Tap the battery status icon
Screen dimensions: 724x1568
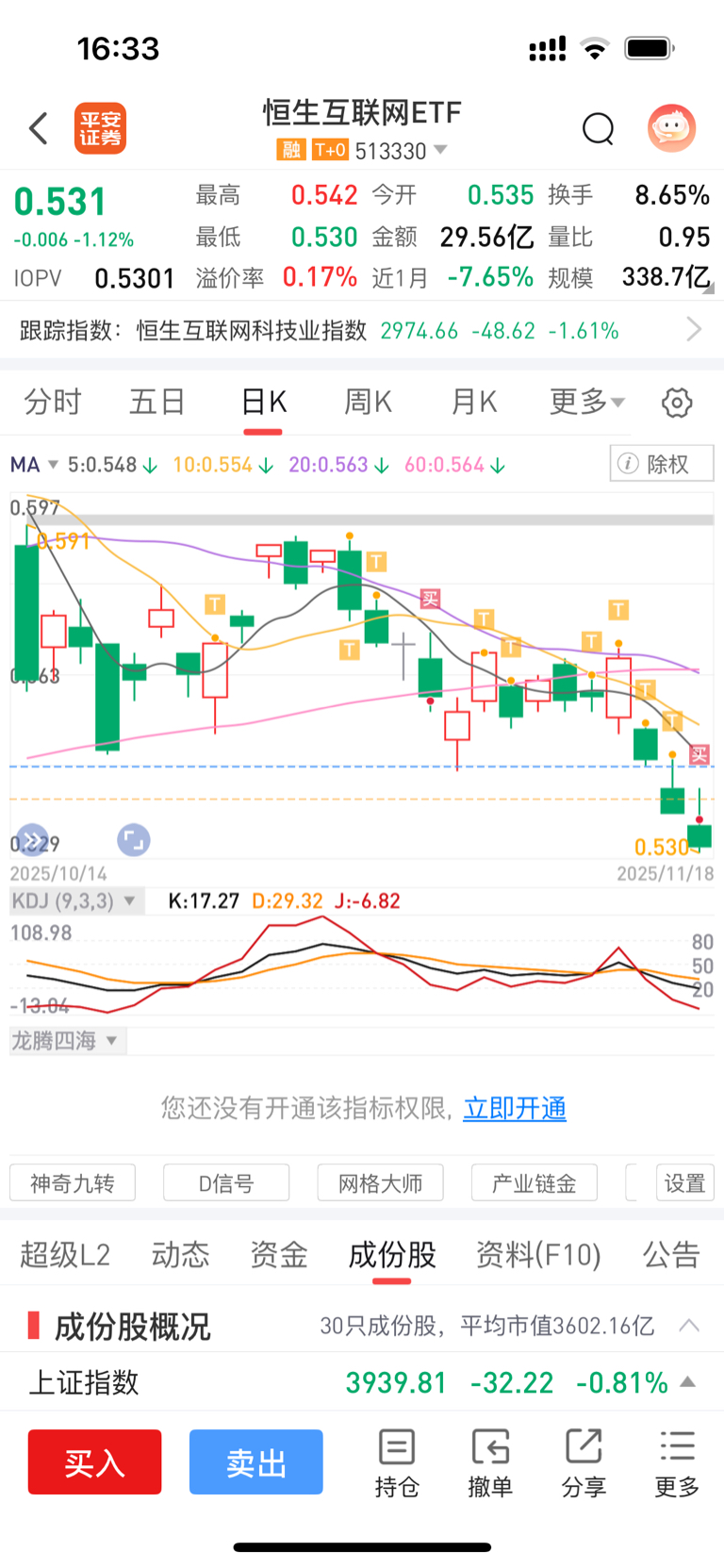[x=650, y=48]
